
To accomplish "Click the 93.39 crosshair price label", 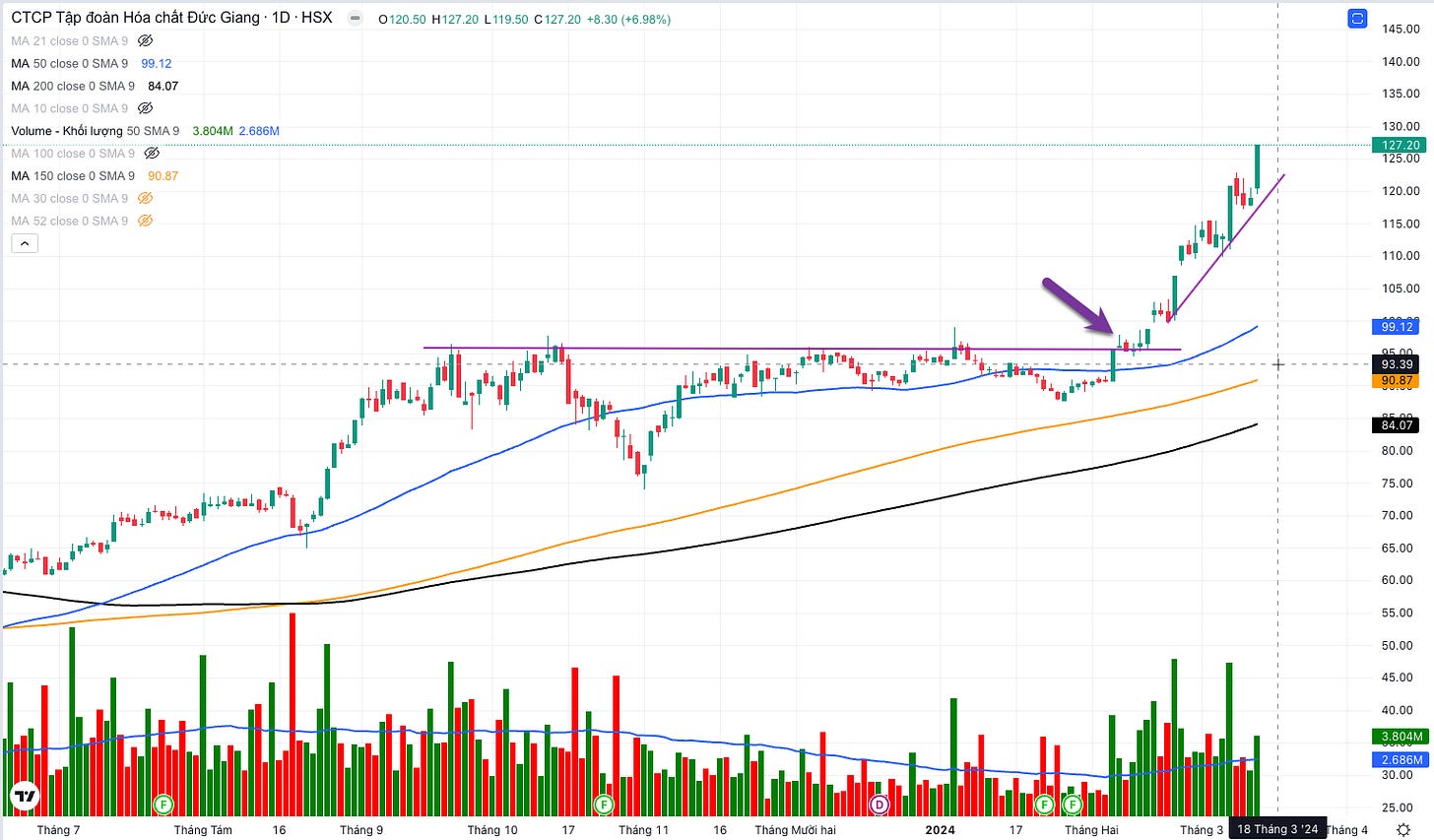I will tap(1397, 364).
